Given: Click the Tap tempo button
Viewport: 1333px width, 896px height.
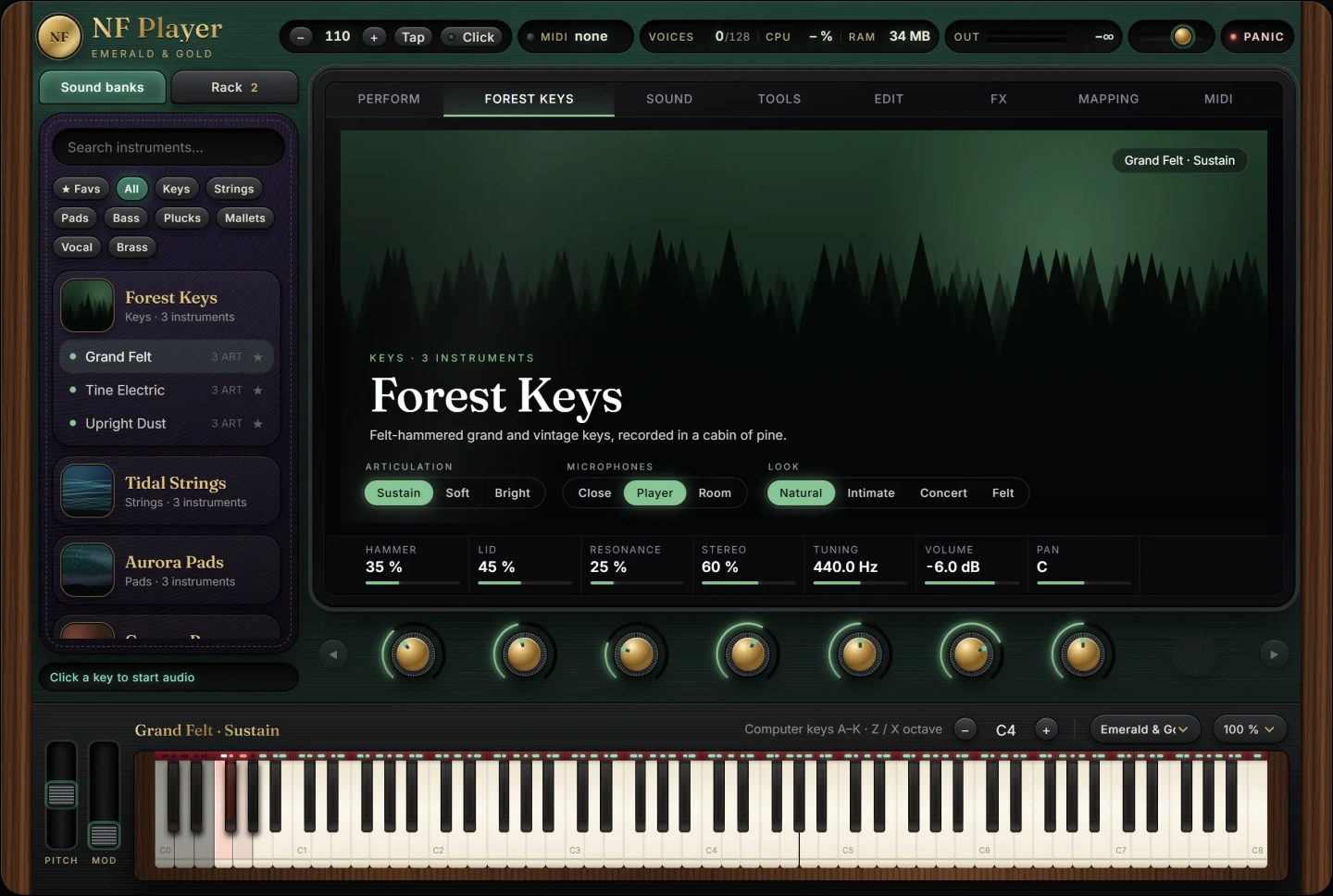Looking at the screenshot, I should coord(413,37).
